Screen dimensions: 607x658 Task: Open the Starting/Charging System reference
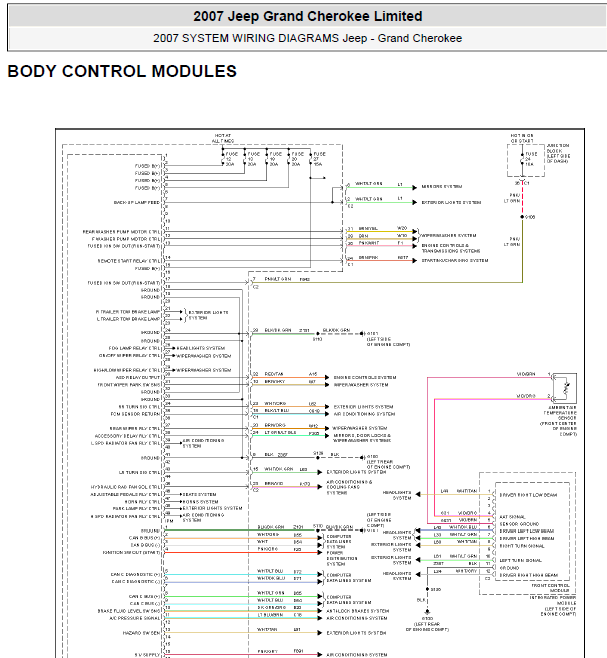tap(454, 260)
